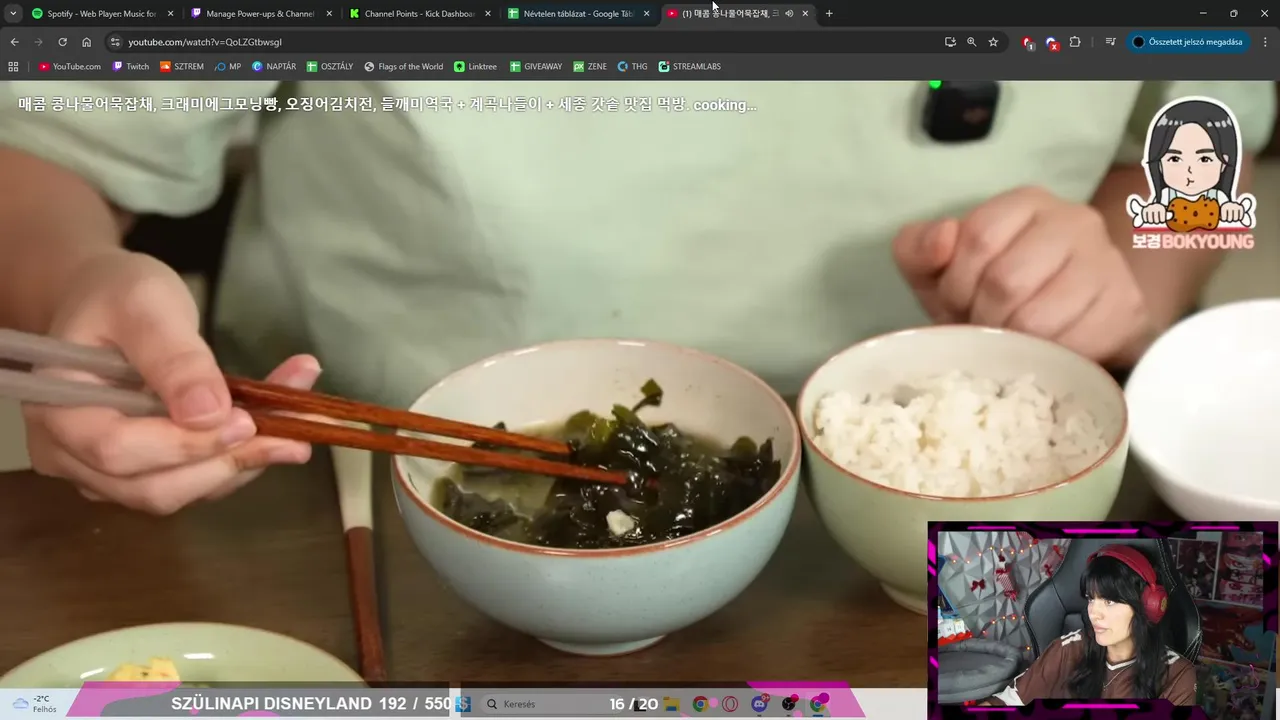Open the first Chrome taskbar icon

[700, 704]
